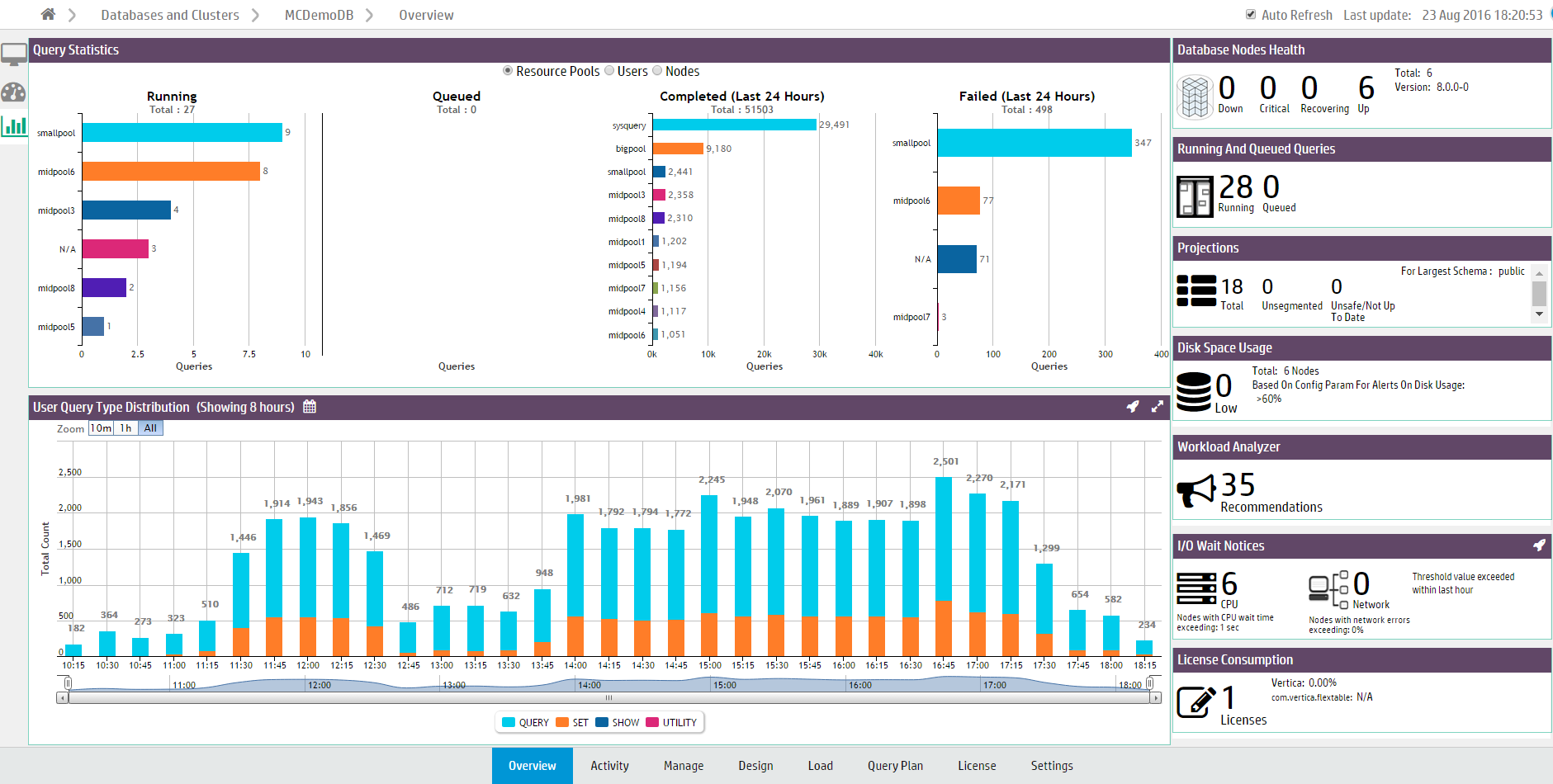Expand the User Query Type Distribution chart
The image size is (1553, 784).
point(1158,407)
